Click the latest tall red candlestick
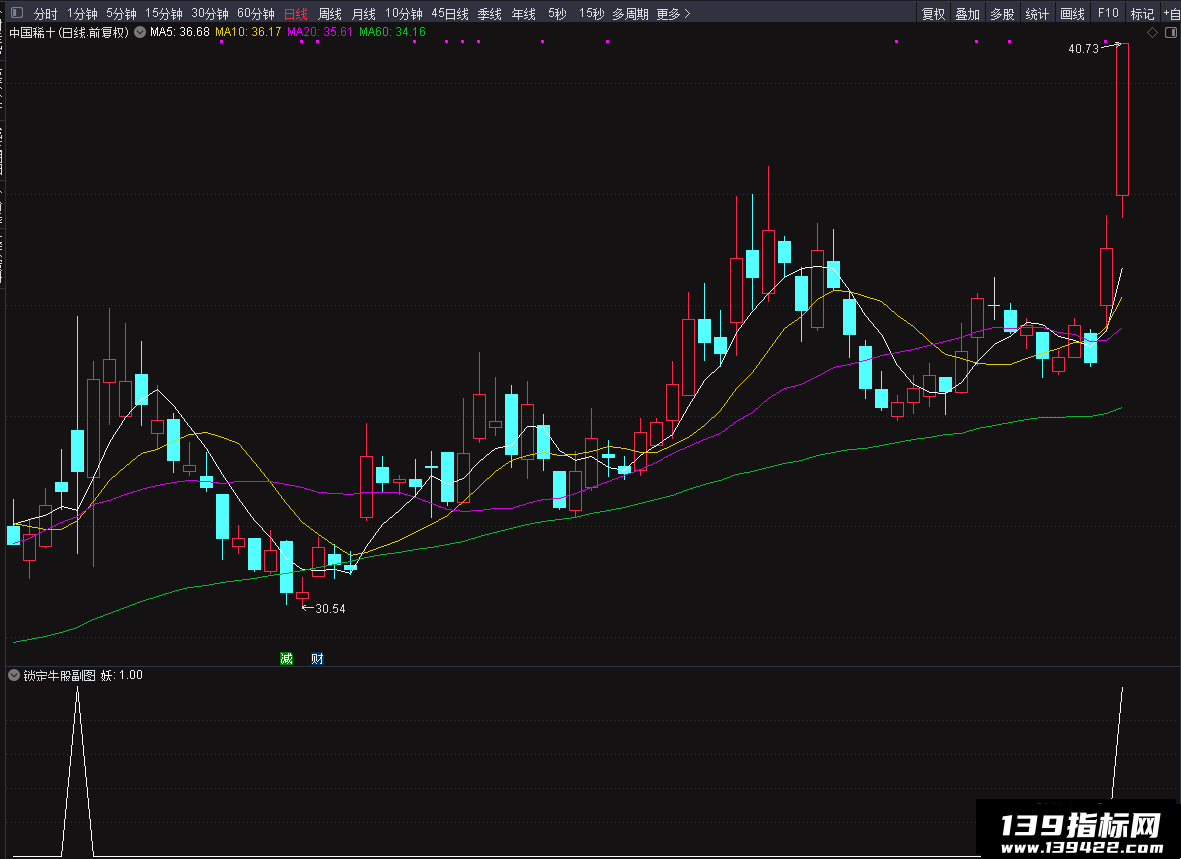Image resolution: width=1181 pixels, height=859 pixels. pos(1122,120)
